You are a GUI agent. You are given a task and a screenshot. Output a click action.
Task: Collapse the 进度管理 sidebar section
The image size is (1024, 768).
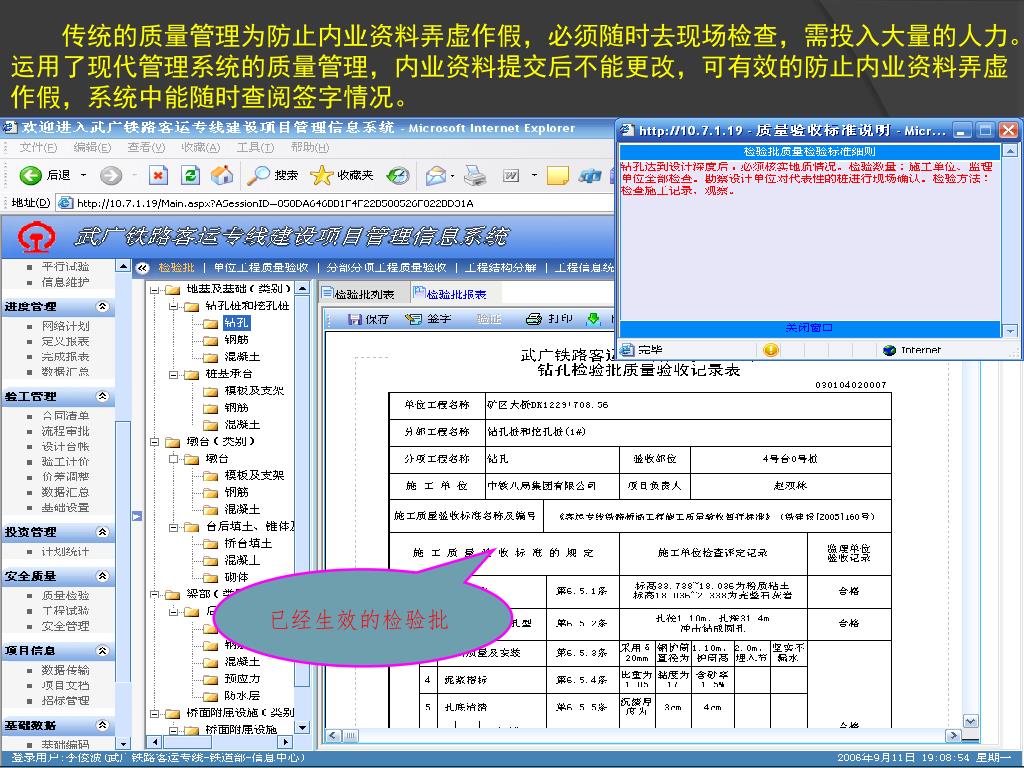(x=103, y=306)
